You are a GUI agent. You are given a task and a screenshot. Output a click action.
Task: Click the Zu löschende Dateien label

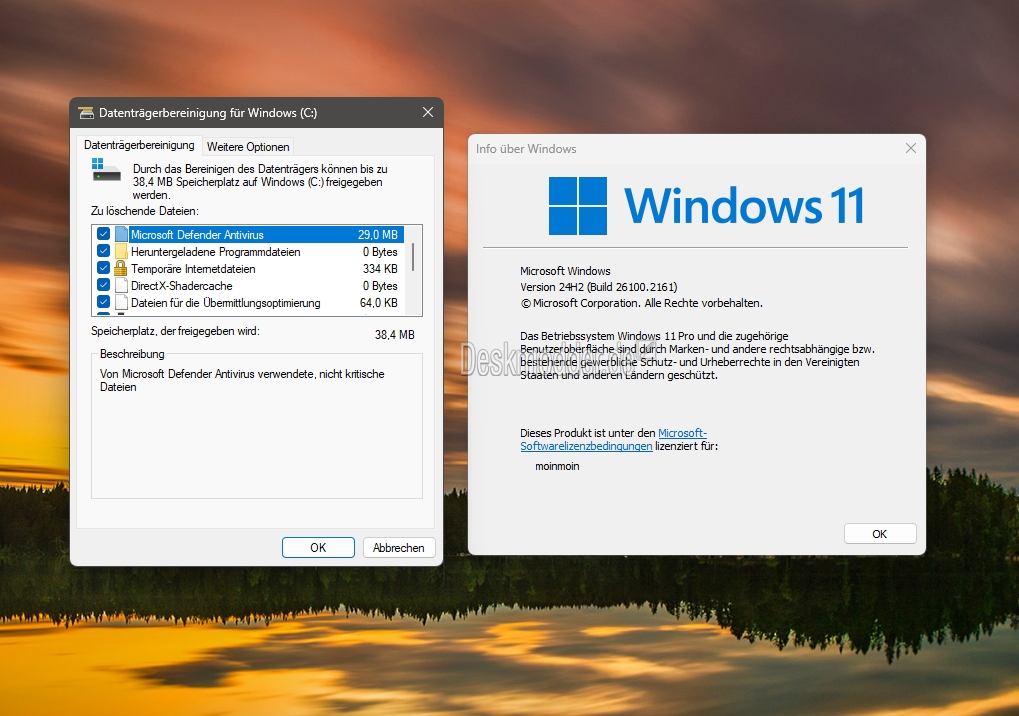coord(144,211)
